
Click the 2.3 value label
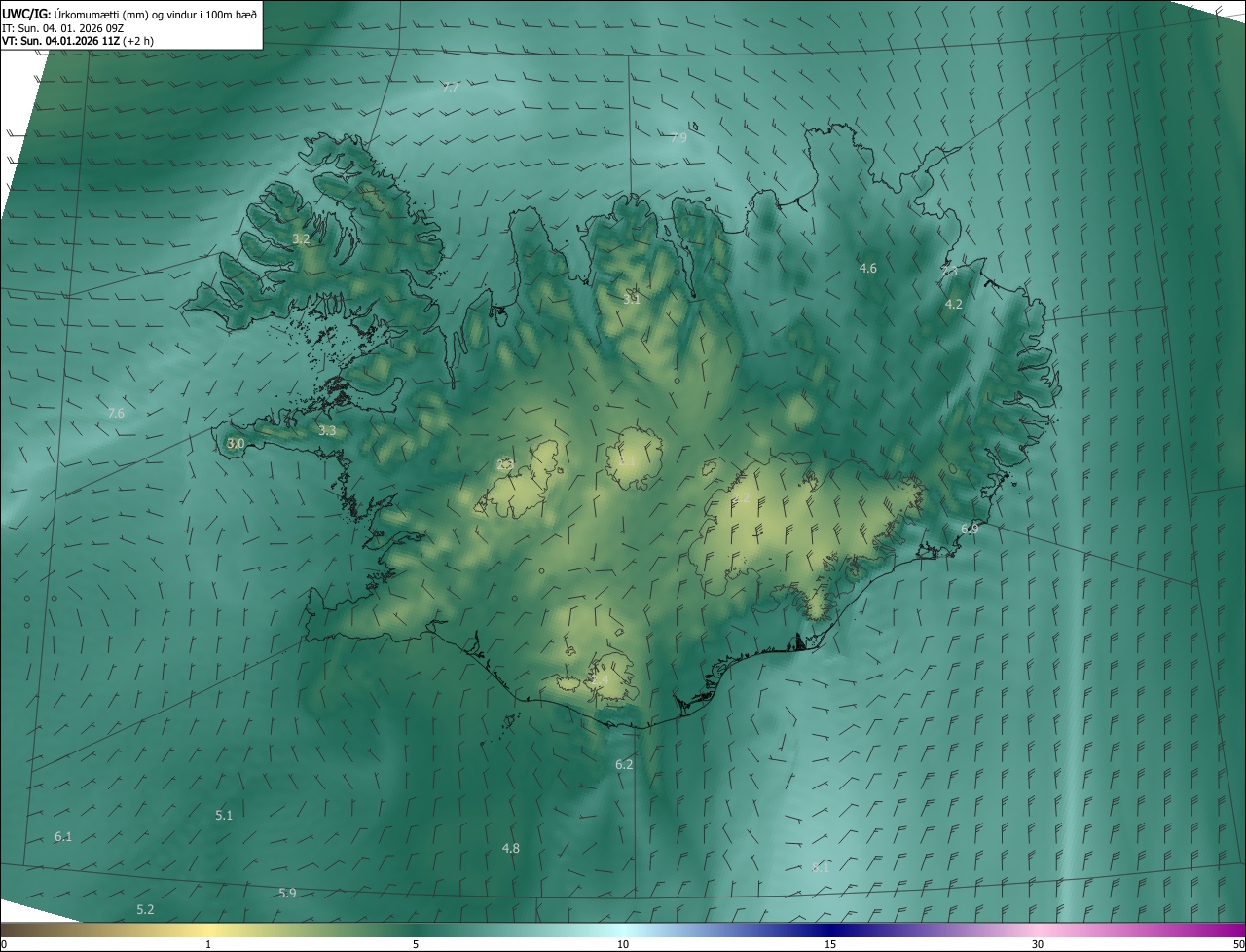coord(504,464)
